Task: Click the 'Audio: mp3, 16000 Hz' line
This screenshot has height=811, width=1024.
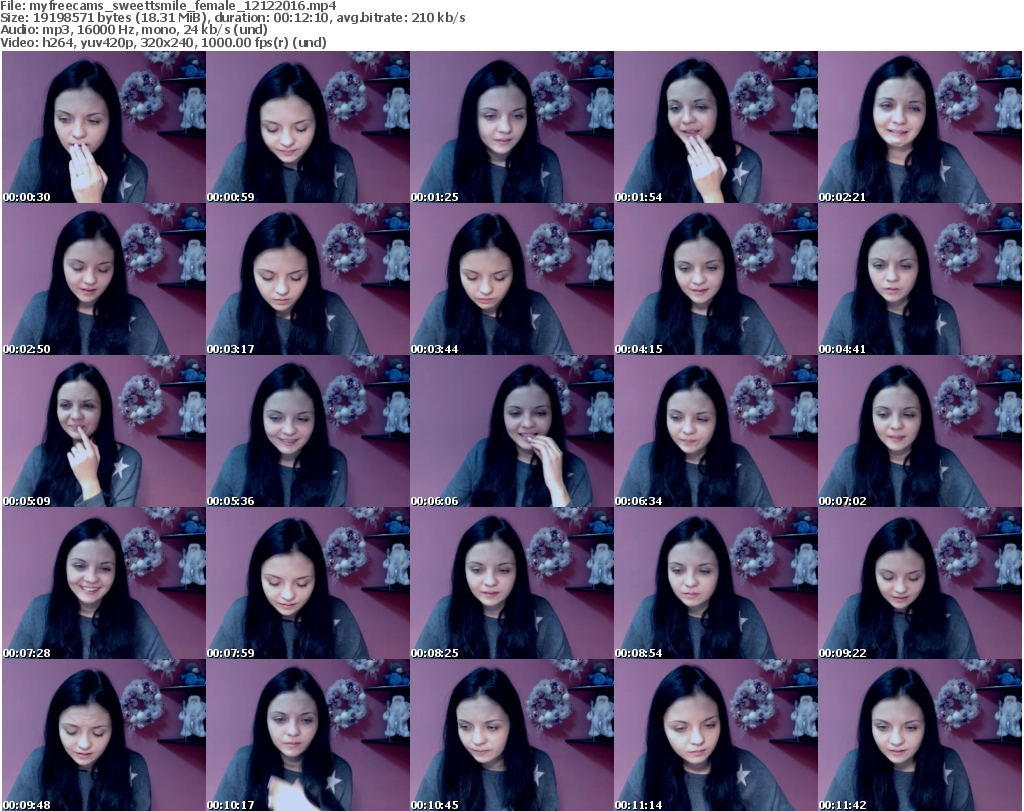Action: coord(134,30)
